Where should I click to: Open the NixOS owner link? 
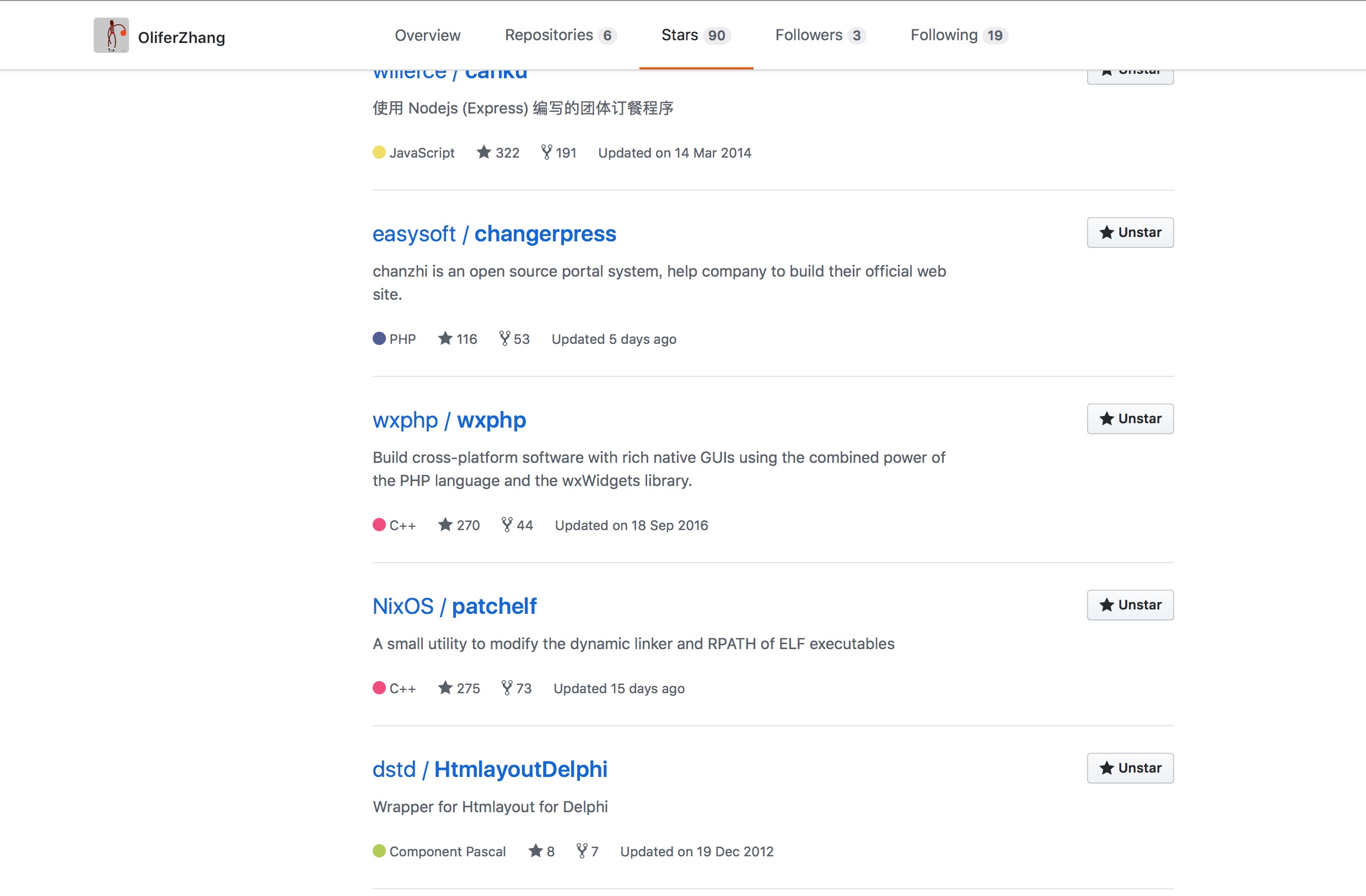click(x=403, y=606)
